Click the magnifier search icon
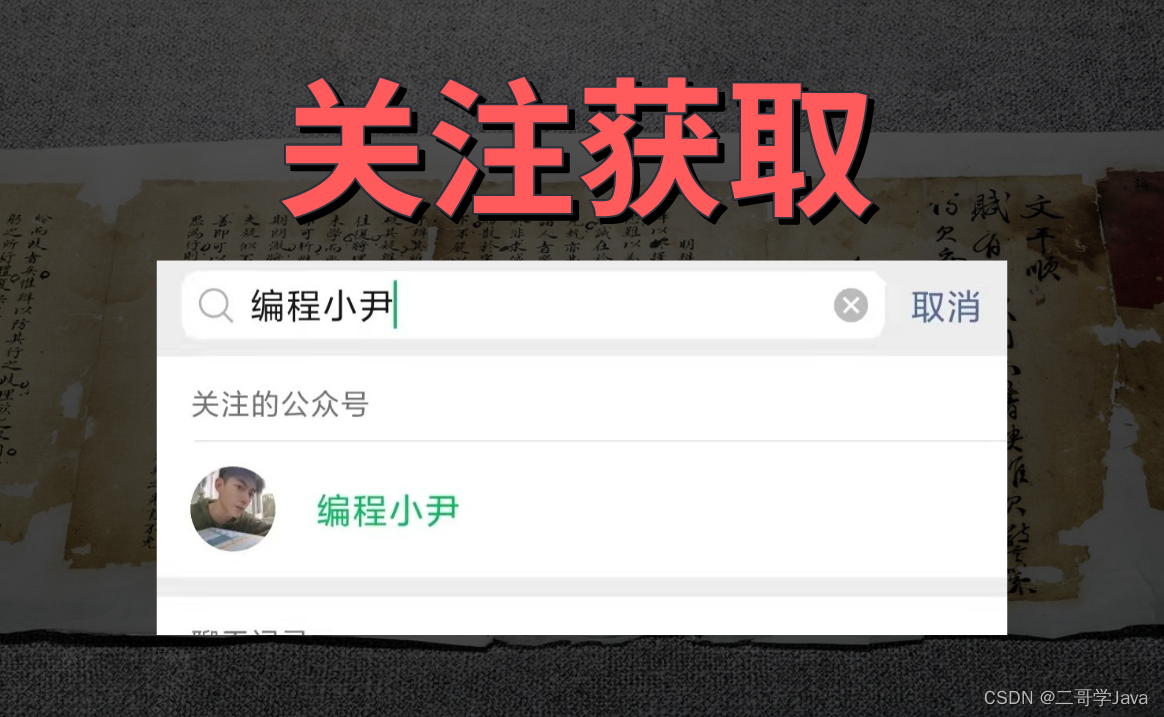The height and width of the screenshot is (717, 1164). click(x=216, y=305)
